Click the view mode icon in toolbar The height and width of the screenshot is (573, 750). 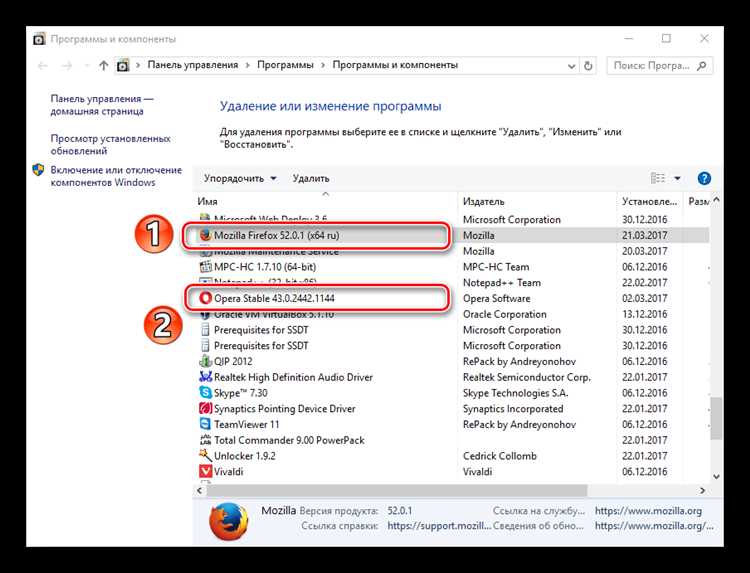point(658,178)
